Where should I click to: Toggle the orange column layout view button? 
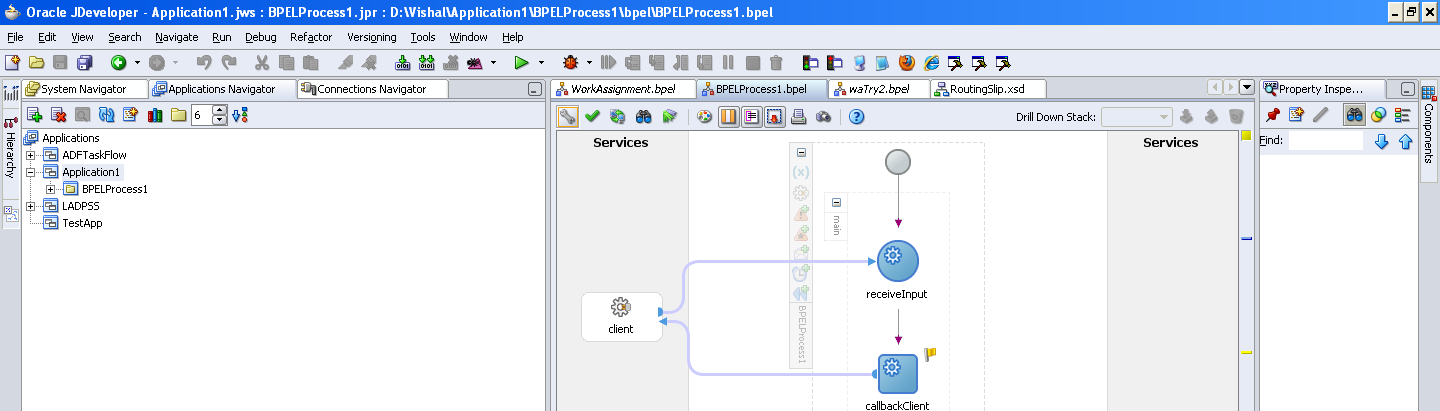[x=729, y=117]
